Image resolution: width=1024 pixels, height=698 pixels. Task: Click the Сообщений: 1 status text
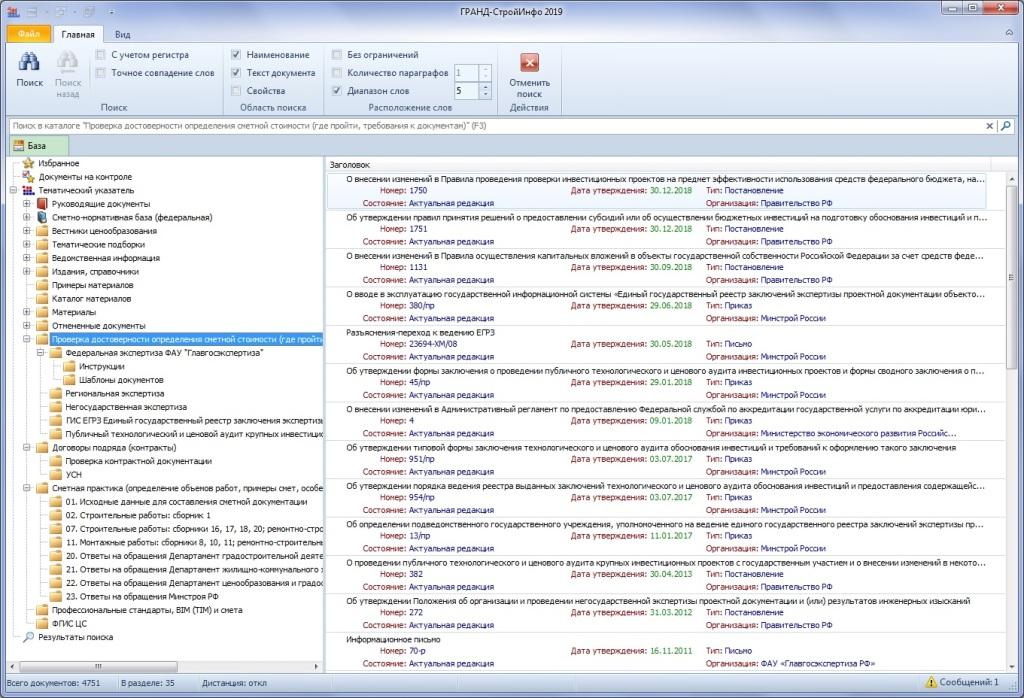click(x=969, y=682)
